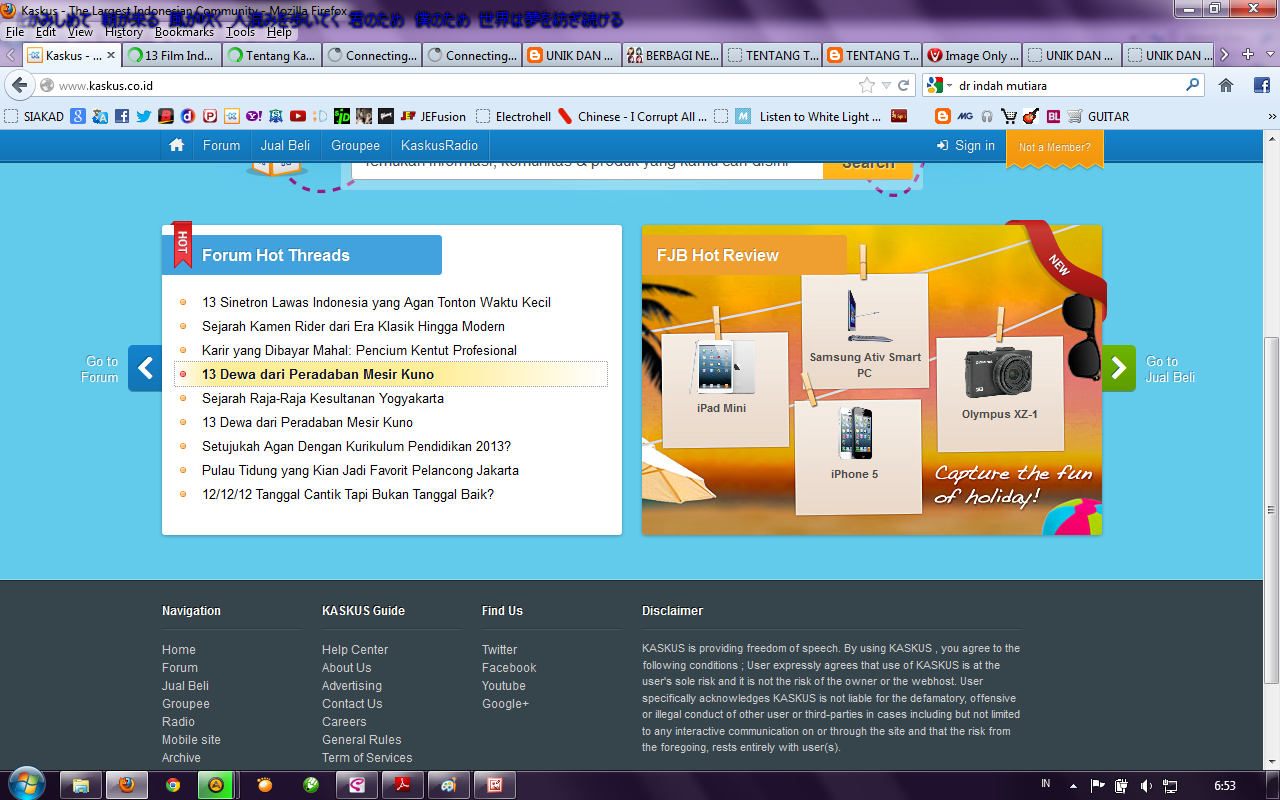Open thread 13 Sinetron Lawas Indonesia
This screenshot has height=800, width=1280.
tap(376, 302)
